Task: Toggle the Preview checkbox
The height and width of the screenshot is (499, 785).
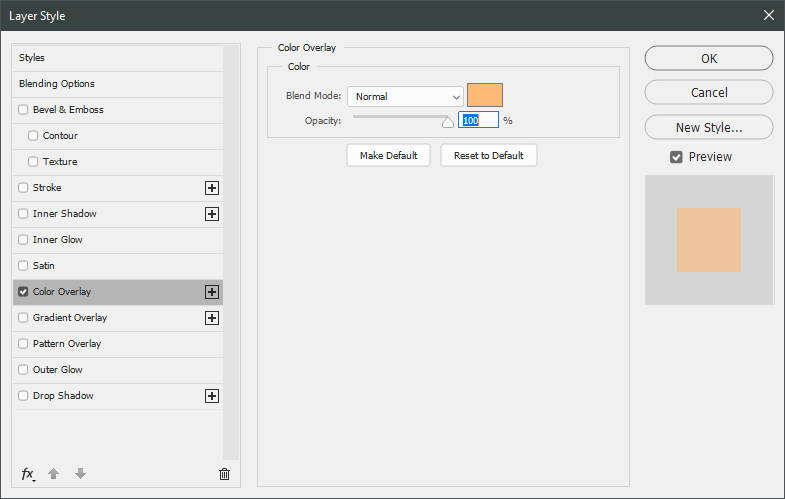Action: [676, 157]
